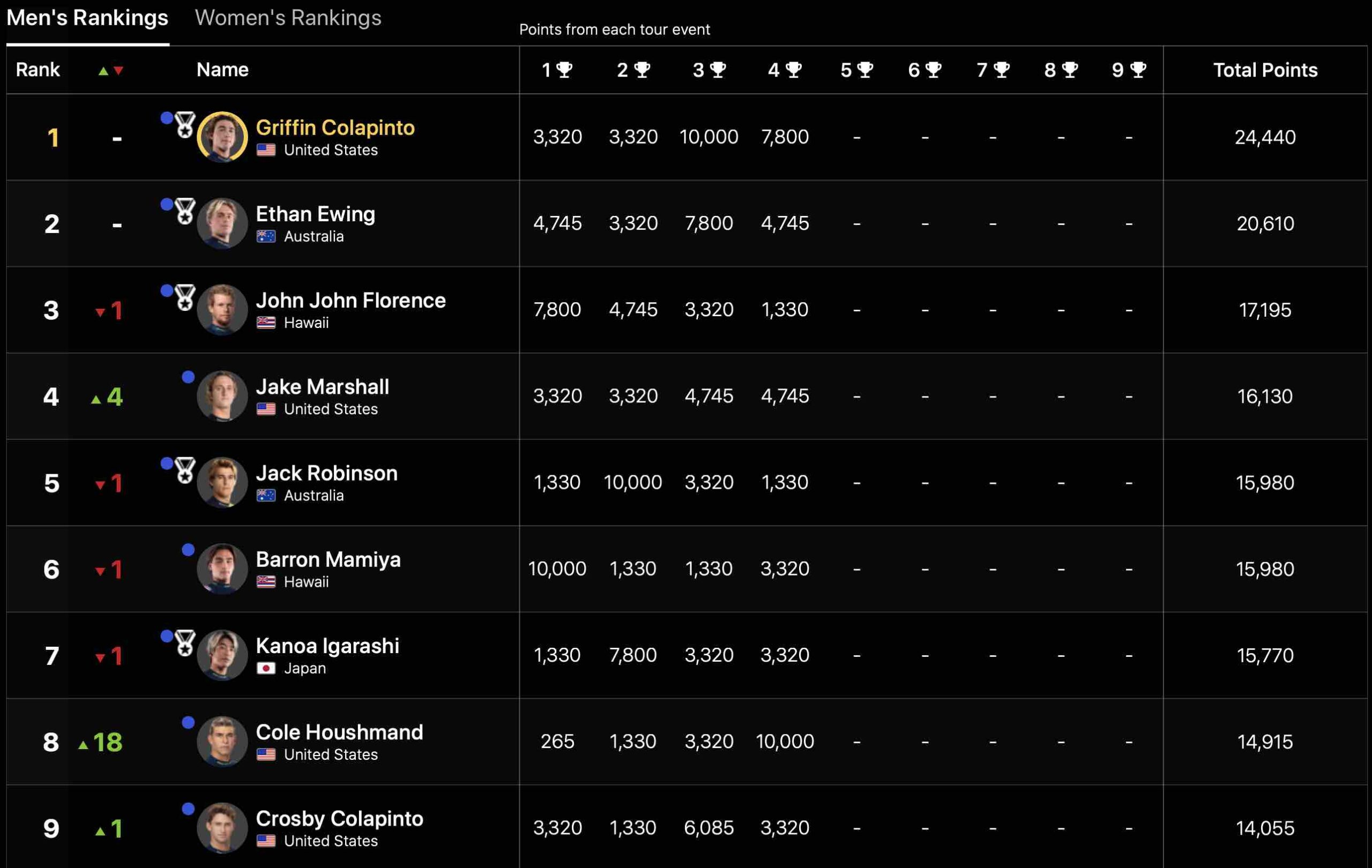This screenshot has height=868, width=1372.
Task: Sort by Name column header
Action: point(222,70)
